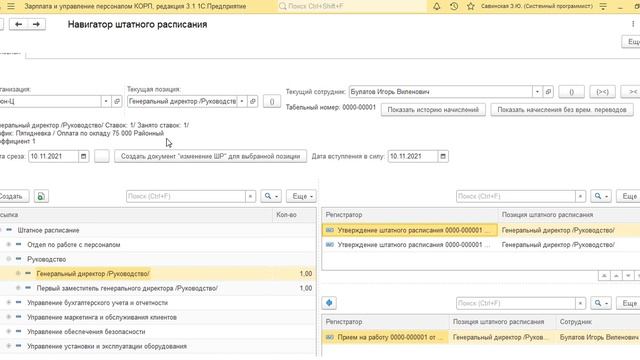The width and height of the screenshot is (640, 360).
Task: Click blue arrows icon above bottom table
Action: pos(329,303)
